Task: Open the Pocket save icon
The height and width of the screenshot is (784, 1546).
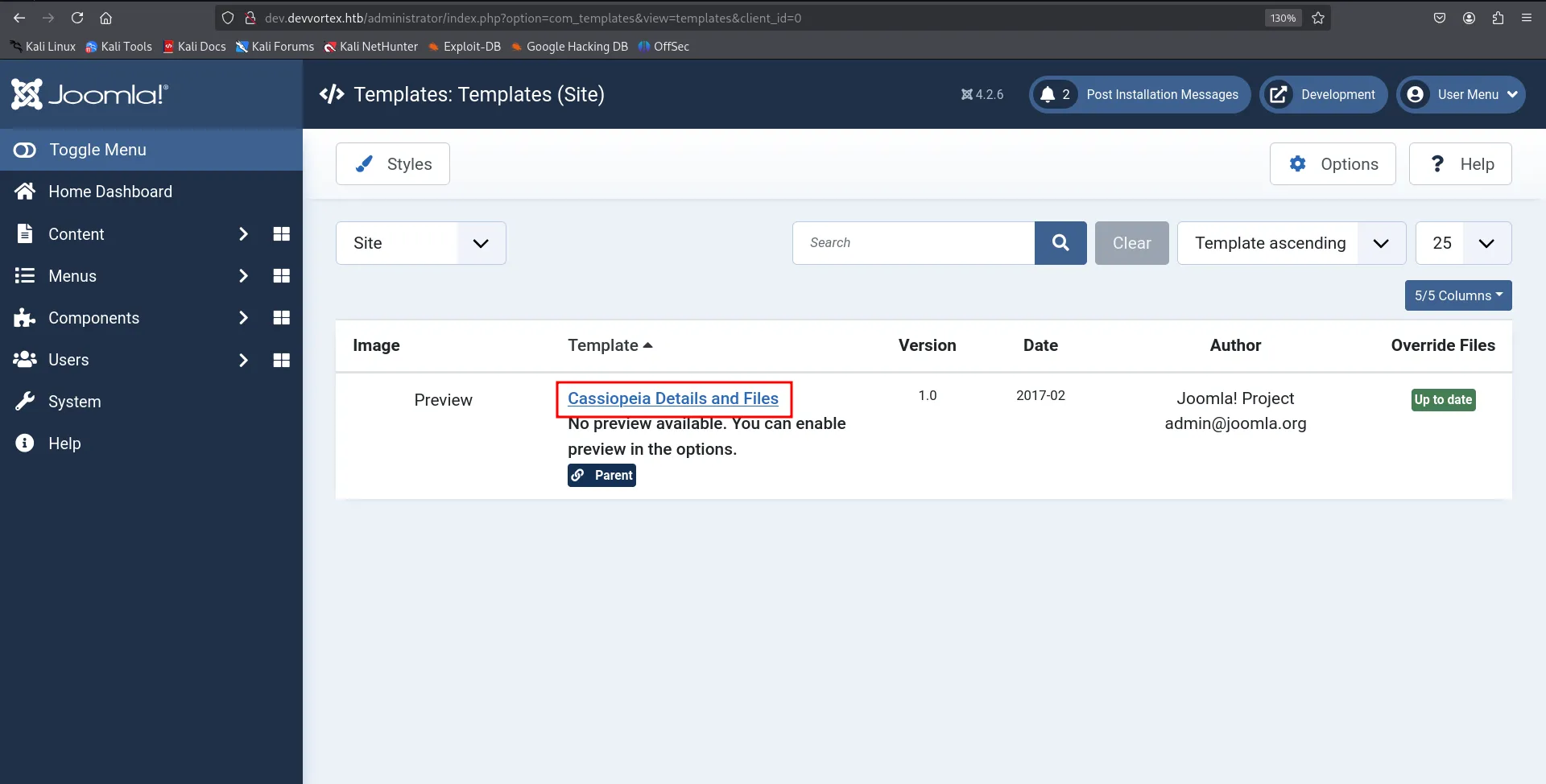Action: click(1440, 18)
